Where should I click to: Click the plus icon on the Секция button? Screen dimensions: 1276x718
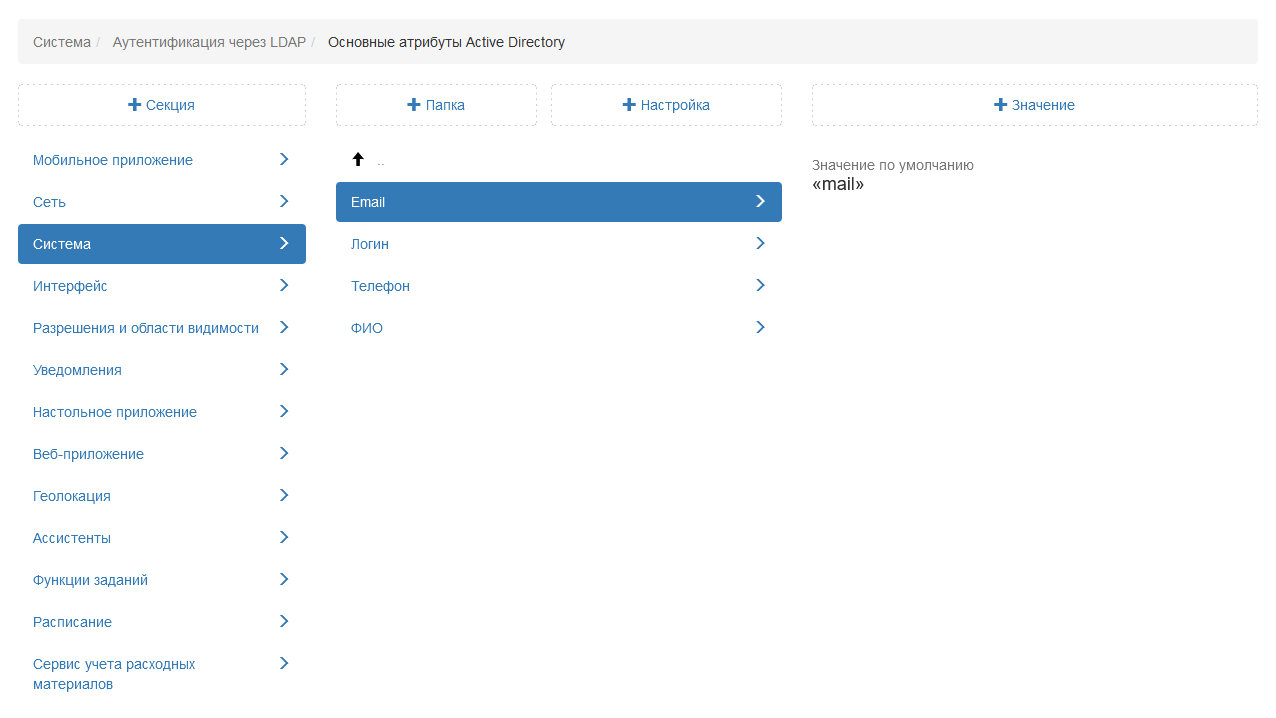135,105
